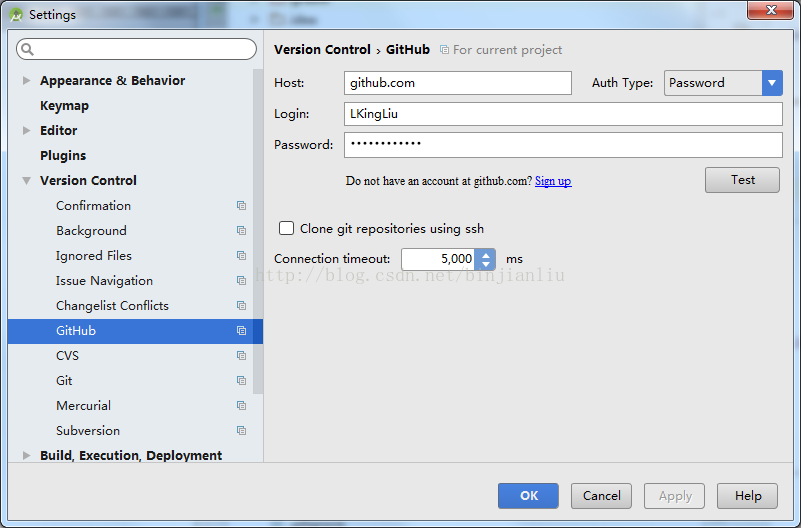801x528 pixels.
Task: Follow the Sign up link
Action: pyautogui.click(x=553, y=181)
